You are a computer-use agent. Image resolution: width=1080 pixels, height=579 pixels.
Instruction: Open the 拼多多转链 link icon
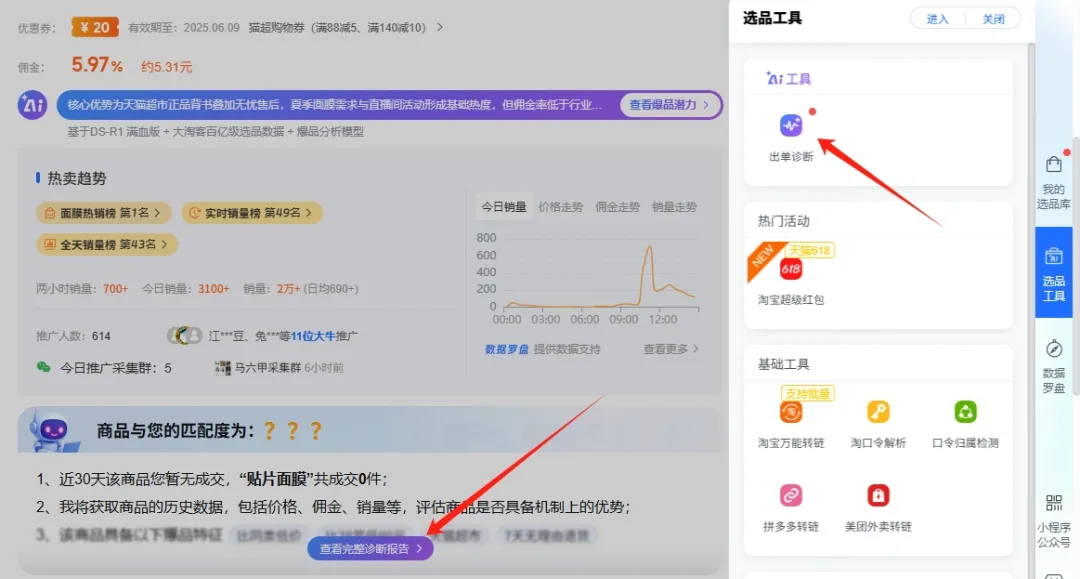coord(791,495)
